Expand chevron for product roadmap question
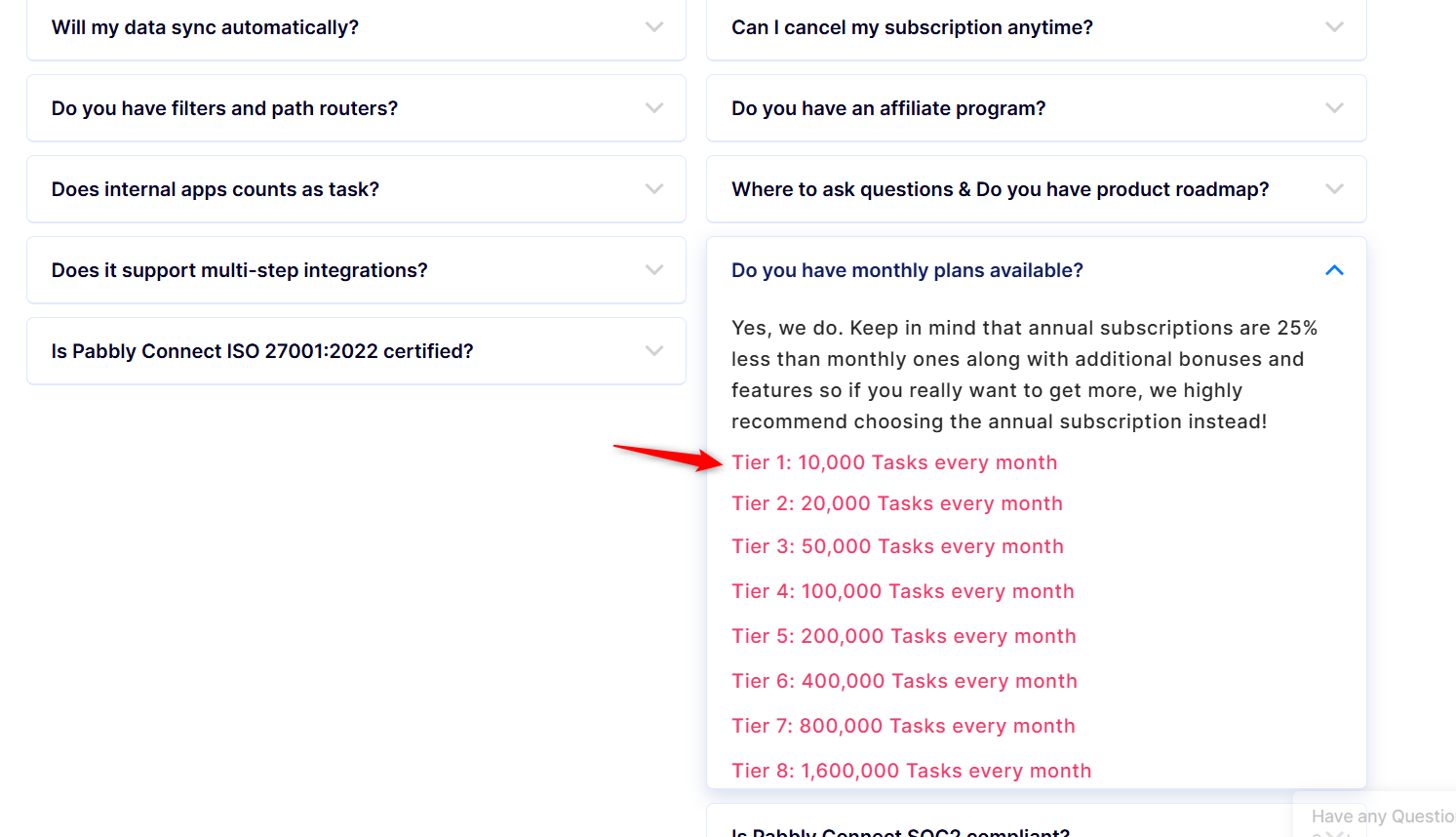 tap(1334, 189)
